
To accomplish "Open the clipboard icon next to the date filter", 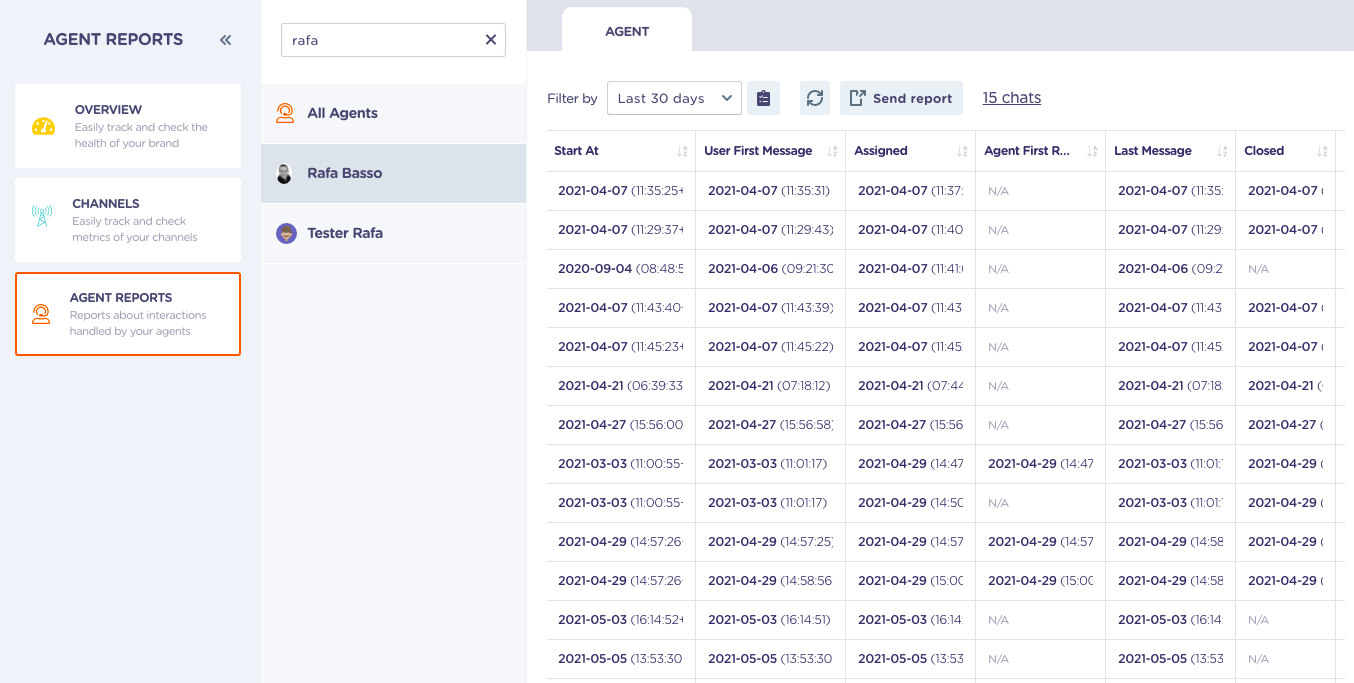I will (763, 98).
